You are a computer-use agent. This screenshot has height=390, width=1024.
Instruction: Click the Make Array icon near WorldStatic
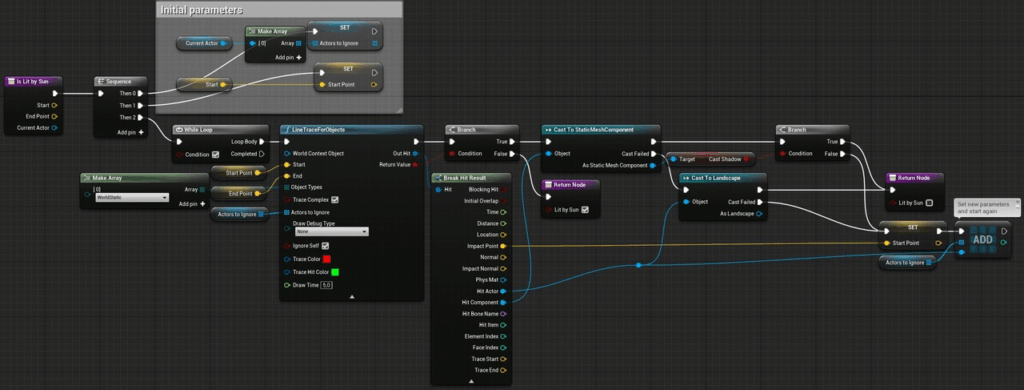87,178
